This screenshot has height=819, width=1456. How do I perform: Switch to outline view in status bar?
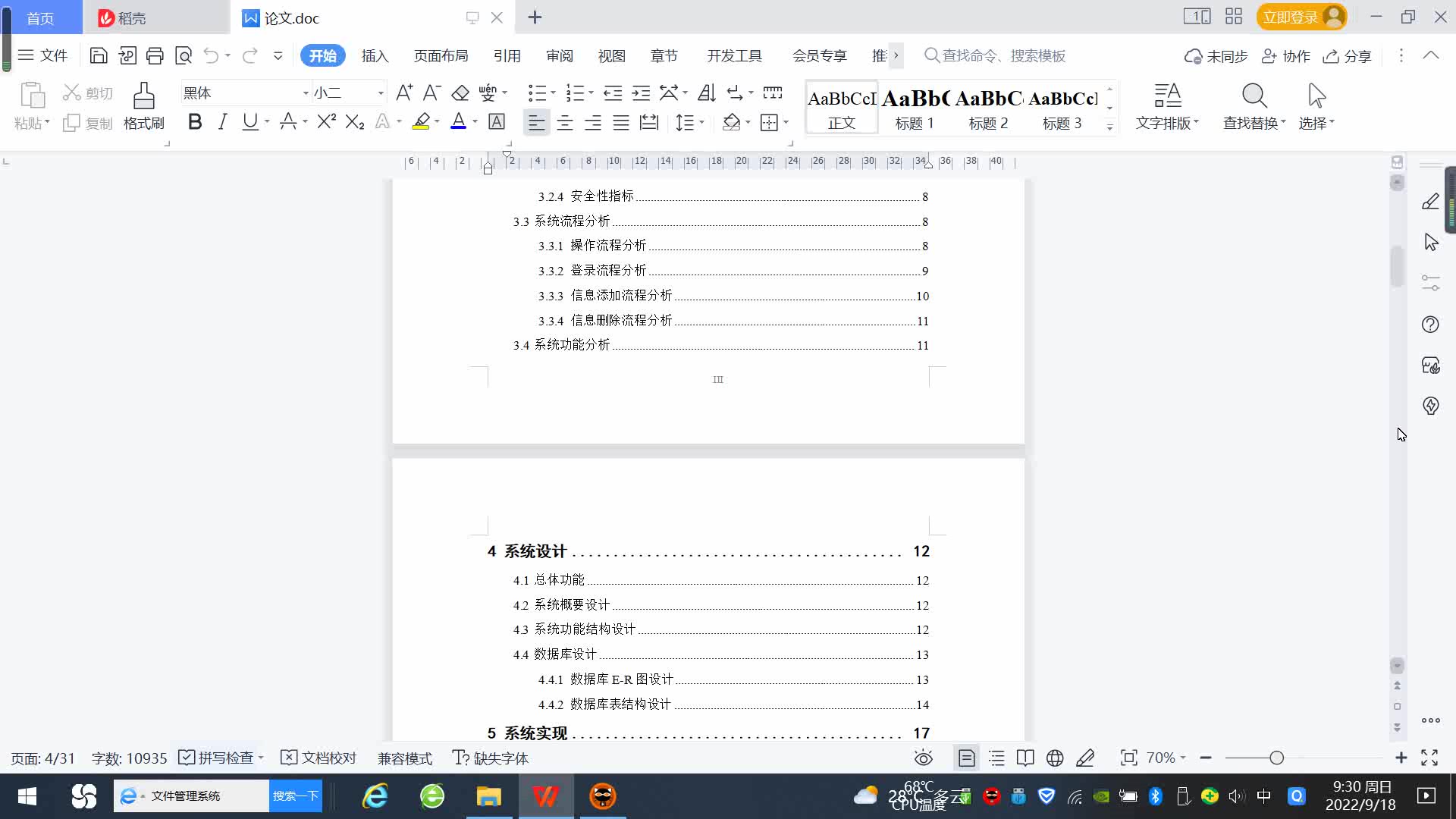pyautogui.click(x=996, y=758)
